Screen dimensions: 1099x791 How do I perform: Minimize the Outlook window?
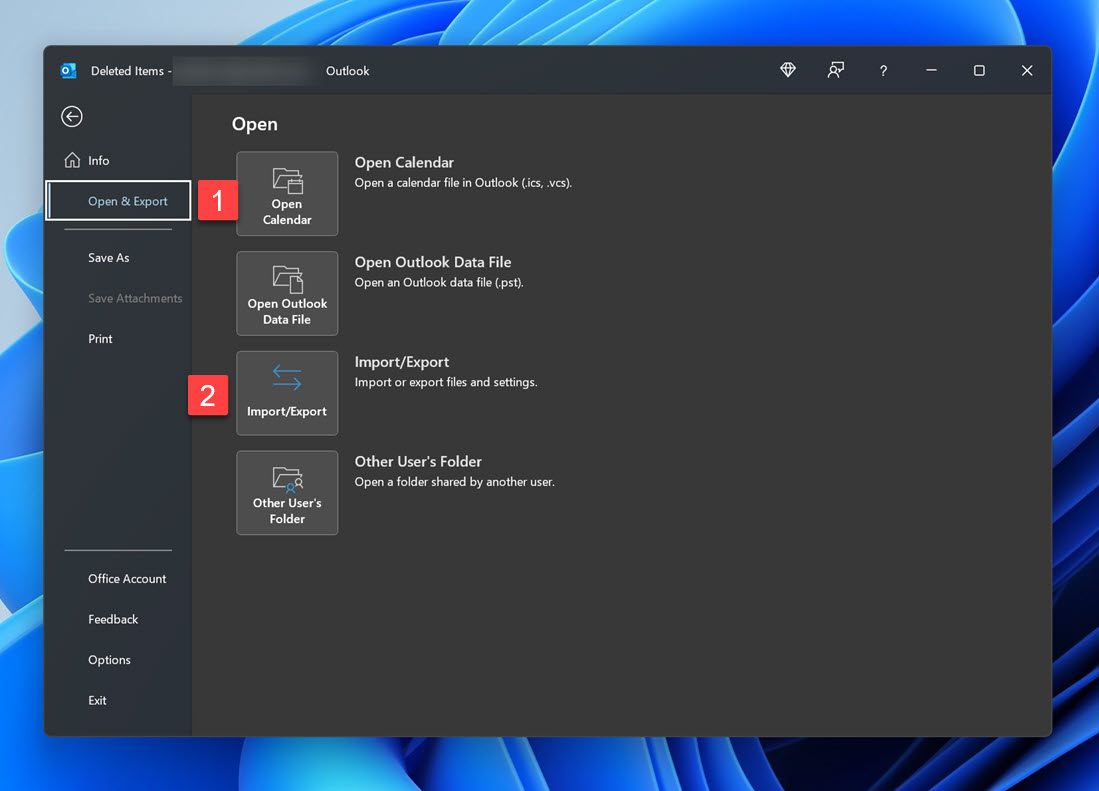[x=931, y=71]
